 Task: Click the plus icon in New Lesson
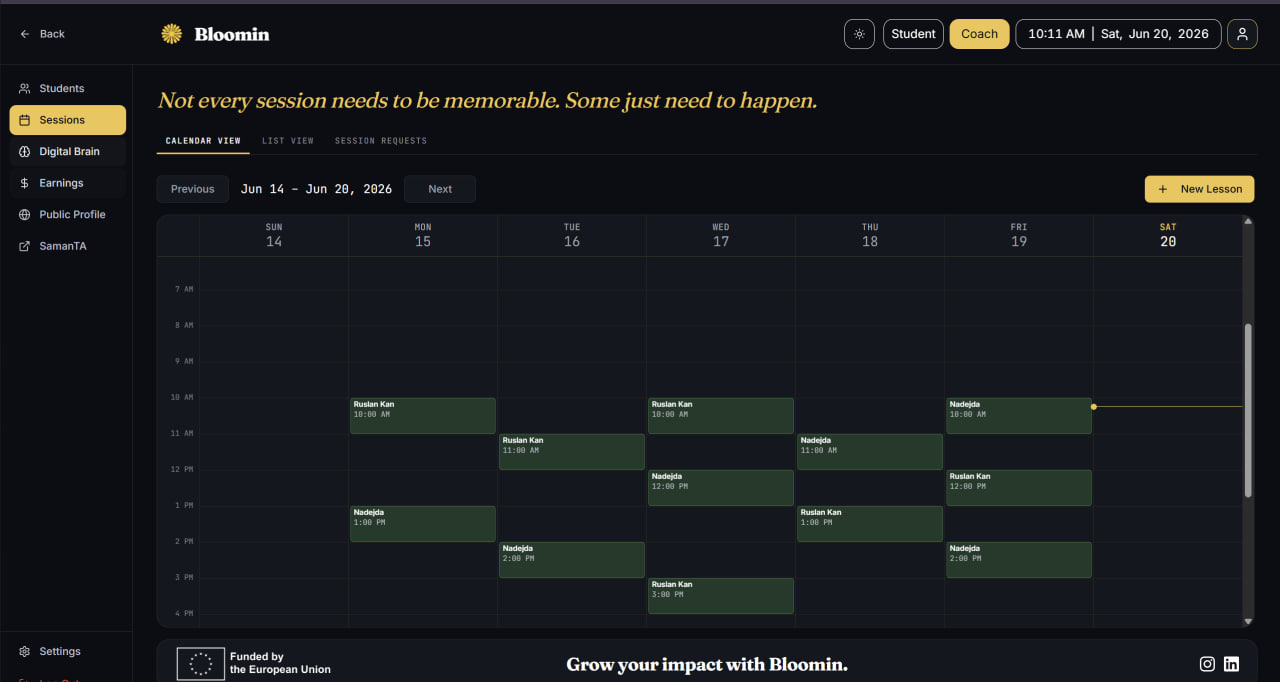click(x=1162, y=189)
